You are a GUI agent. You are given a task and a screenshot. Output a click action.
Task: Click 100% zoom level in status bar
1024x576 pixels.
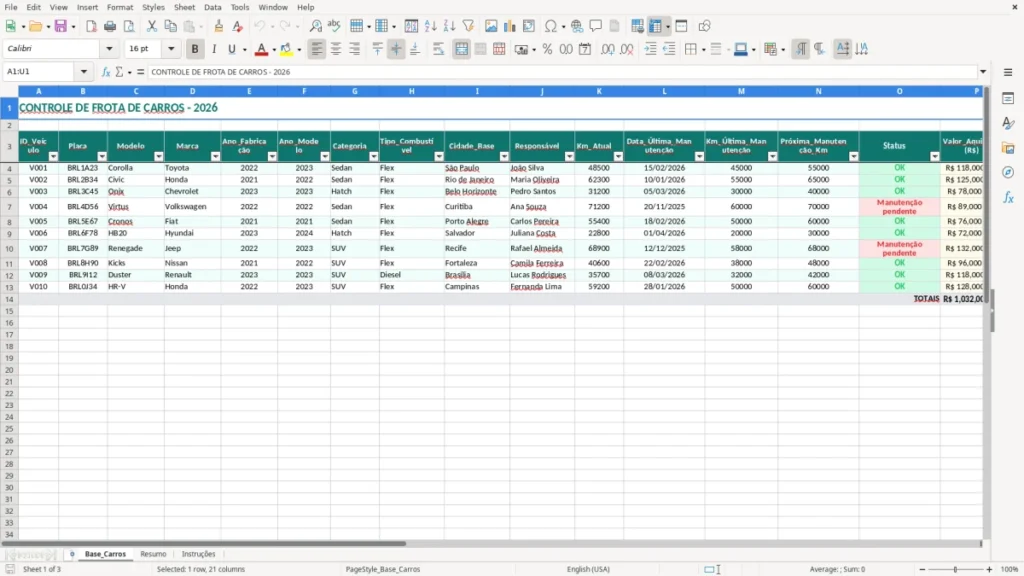[x=1009, y=569]
